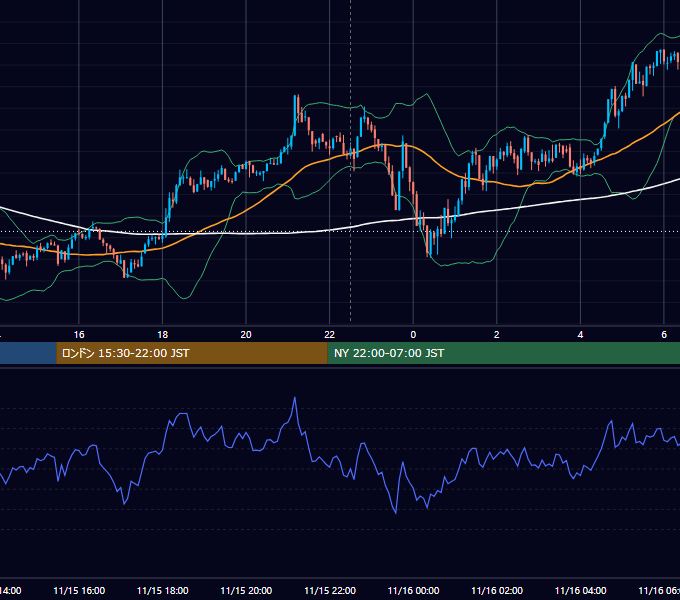This screenshot has height=600, width=680.
Task: Click the 22 hour label on chart axis
Action: click(x=330, y=335)
